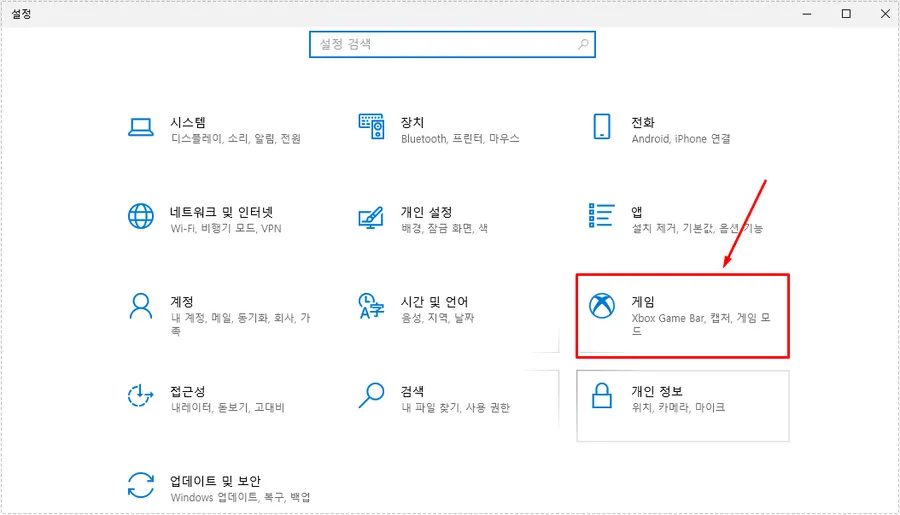Screen dimensions: 900x515
Task: Open the 전화 phone icon
Action: coord(602,126)
